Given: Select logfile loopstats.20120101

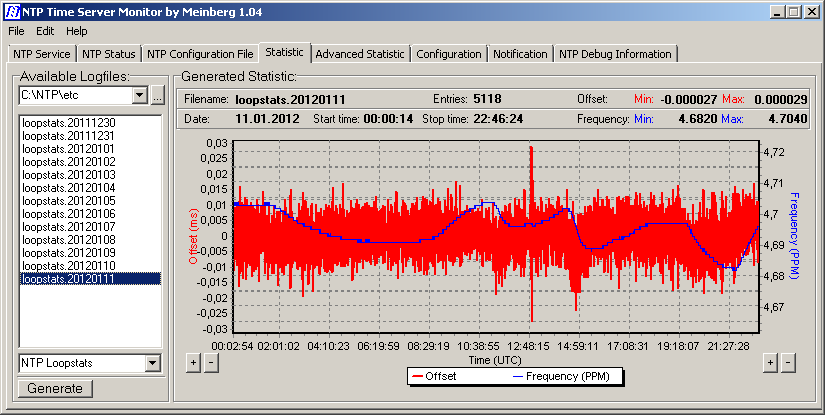Looking at the screenshot, I should pyautogui.click(x=90, y=149).
